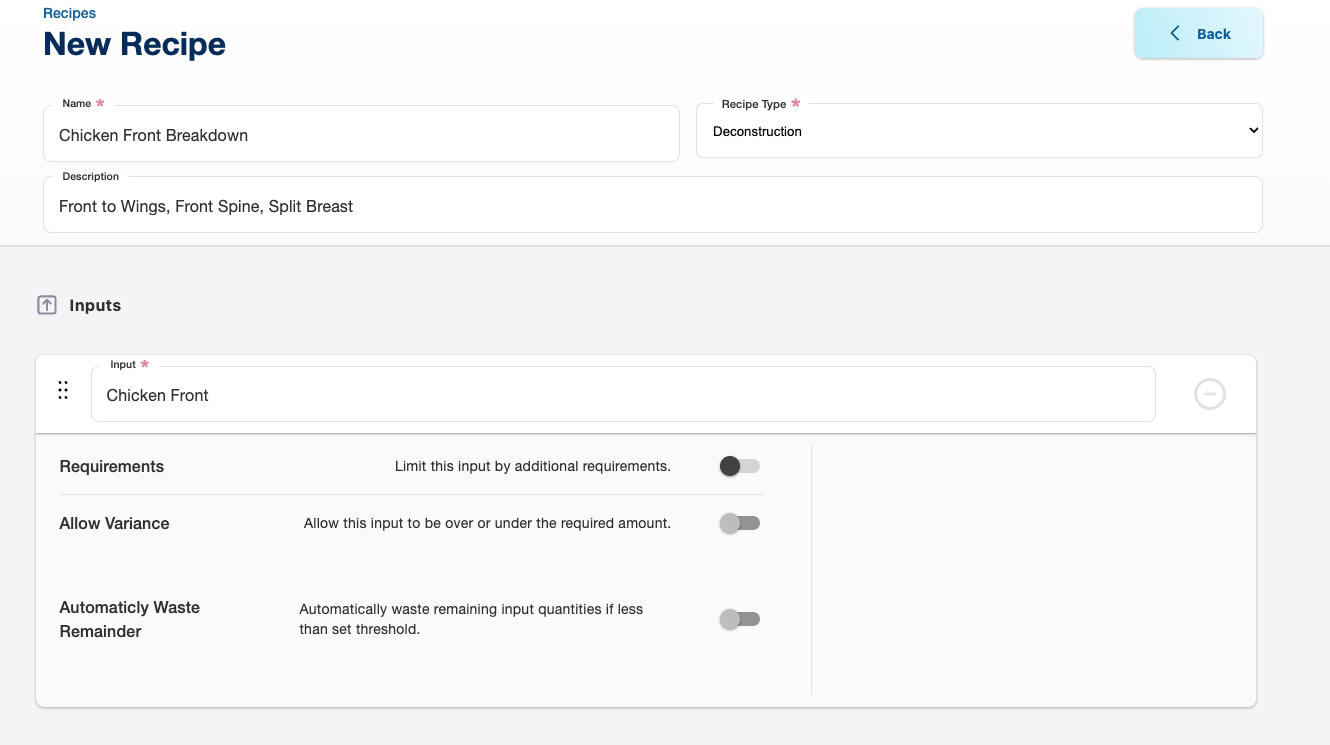
Task: Remove the Chicken Front input with minus icon
Action: [1209, 395]
